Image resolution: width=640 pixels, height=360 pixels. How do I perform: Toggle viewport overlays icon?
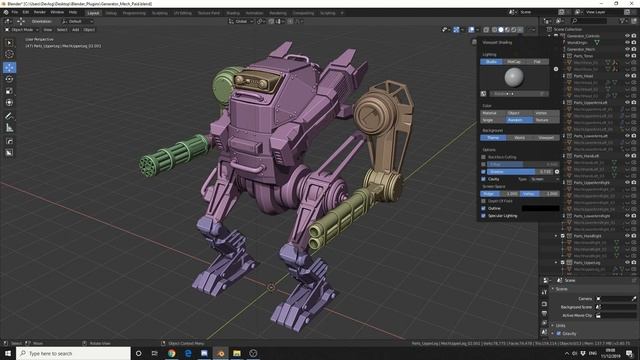(x=471, y=30)
